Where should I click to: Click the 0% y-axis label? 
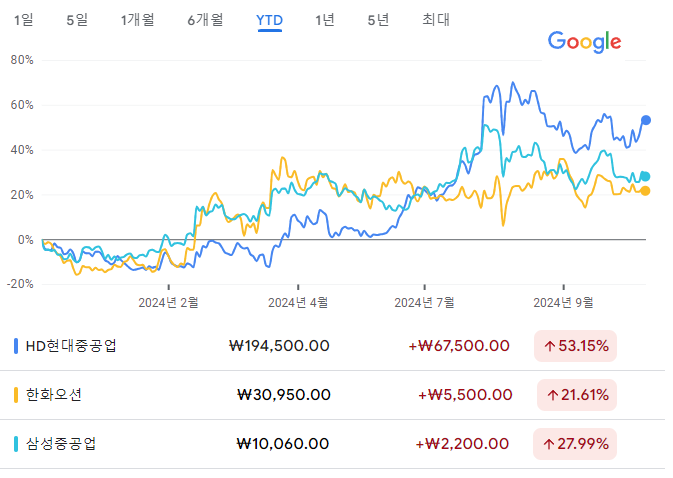(26, 240)
